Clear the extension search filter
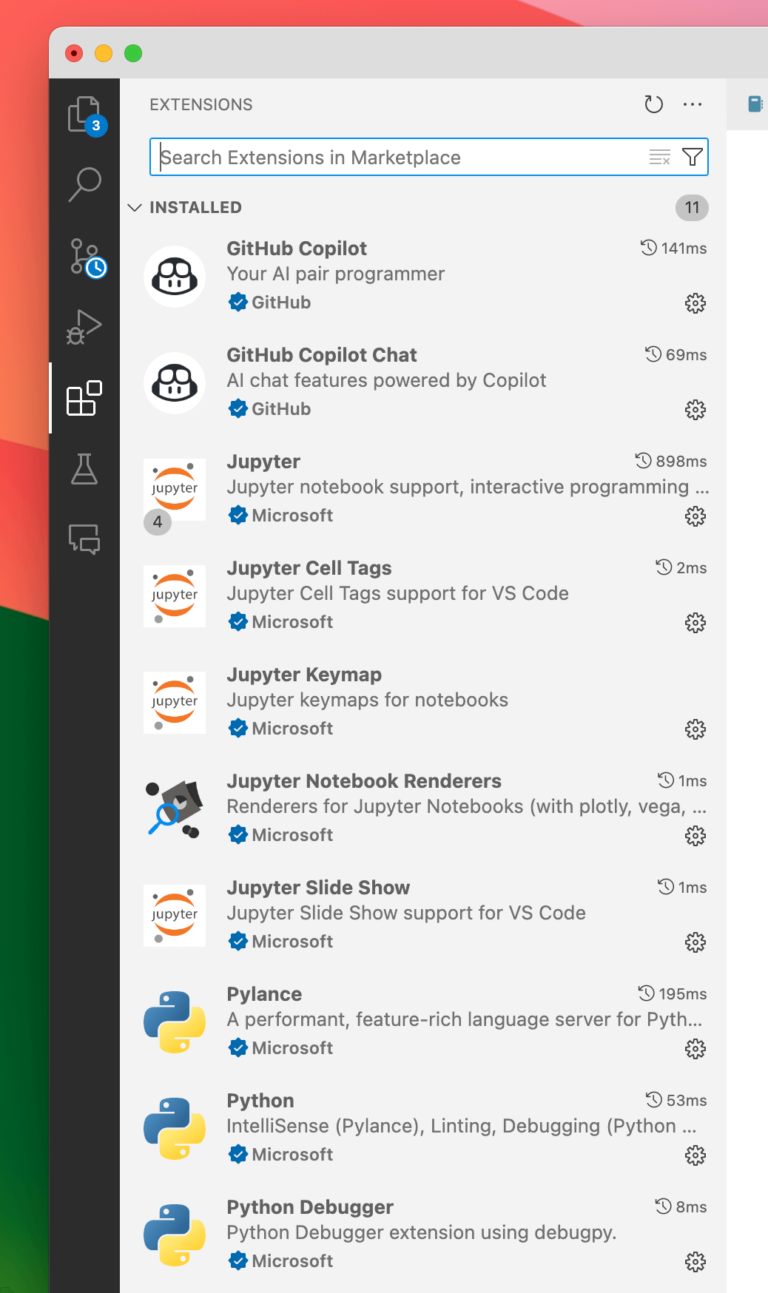The height and width of the screenshot is (1293, 768). pyautogui.click(x=659, y=156)
